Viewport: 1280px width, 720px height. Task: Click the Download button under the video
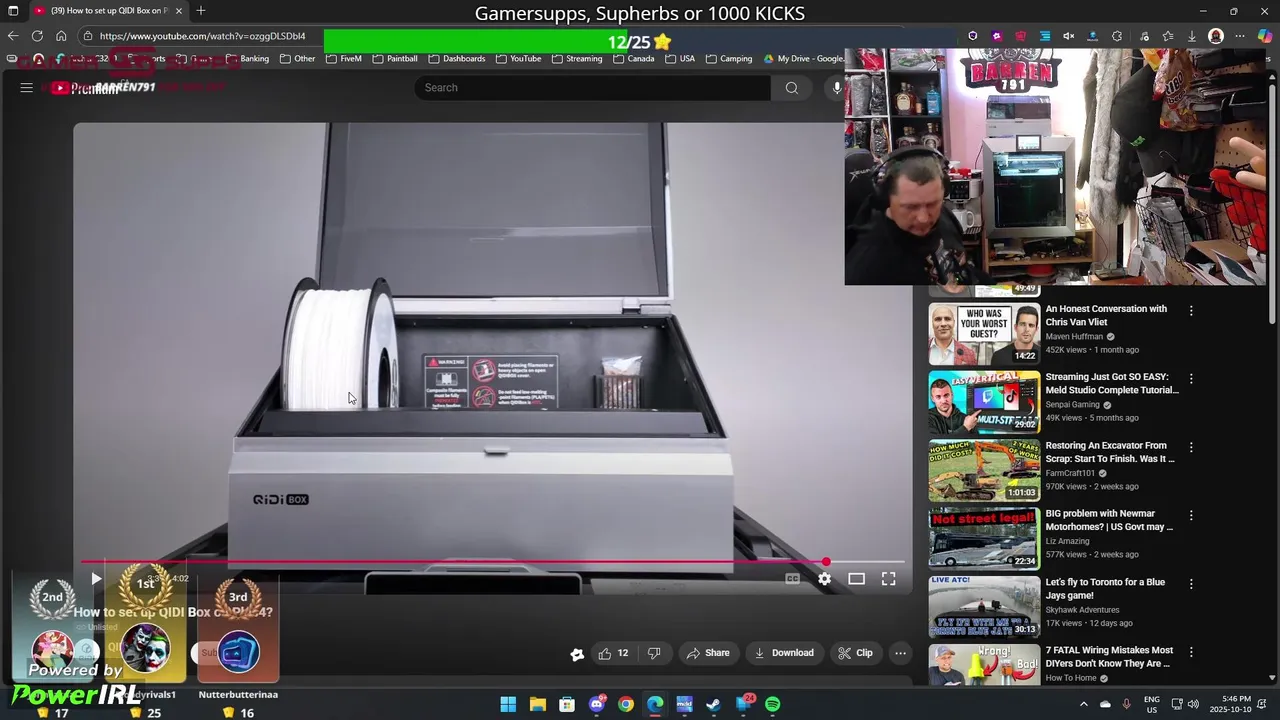[784, 653]
